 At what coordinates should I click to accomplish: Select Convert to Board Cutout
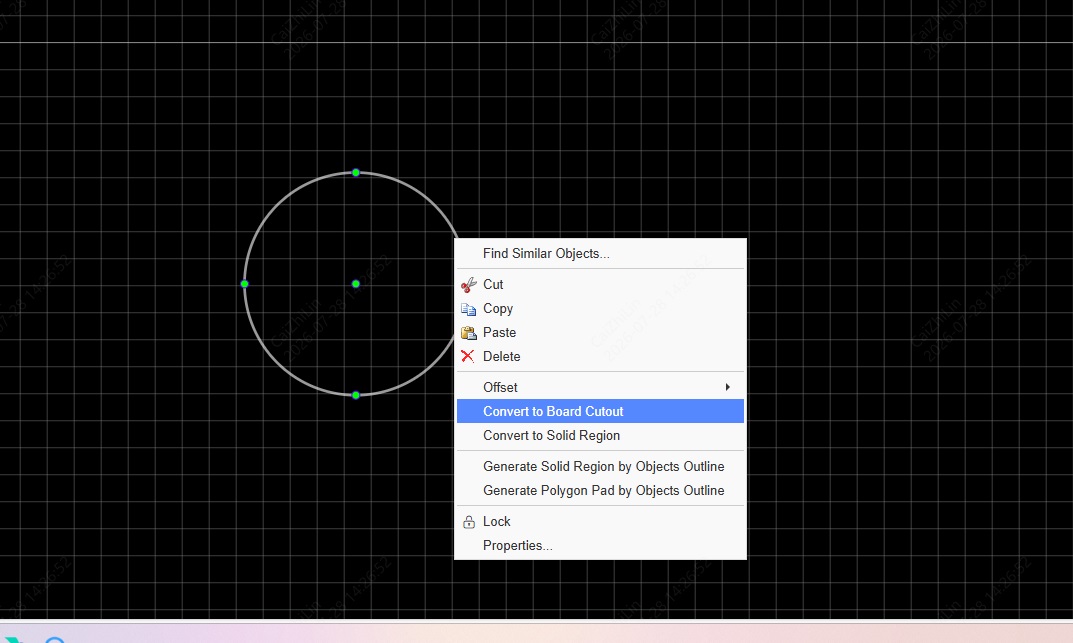[600, 411]
